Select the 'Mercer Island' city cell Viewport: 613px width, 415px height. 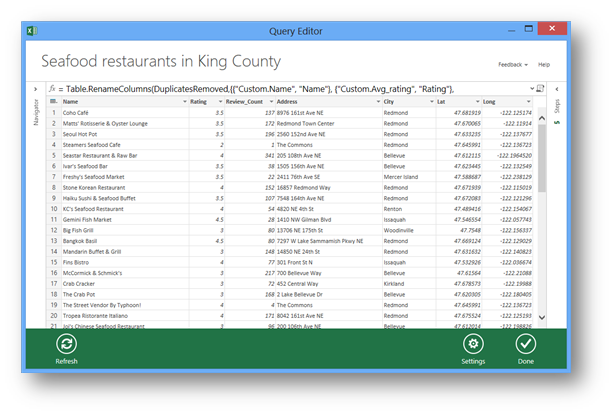click(409, 177)
